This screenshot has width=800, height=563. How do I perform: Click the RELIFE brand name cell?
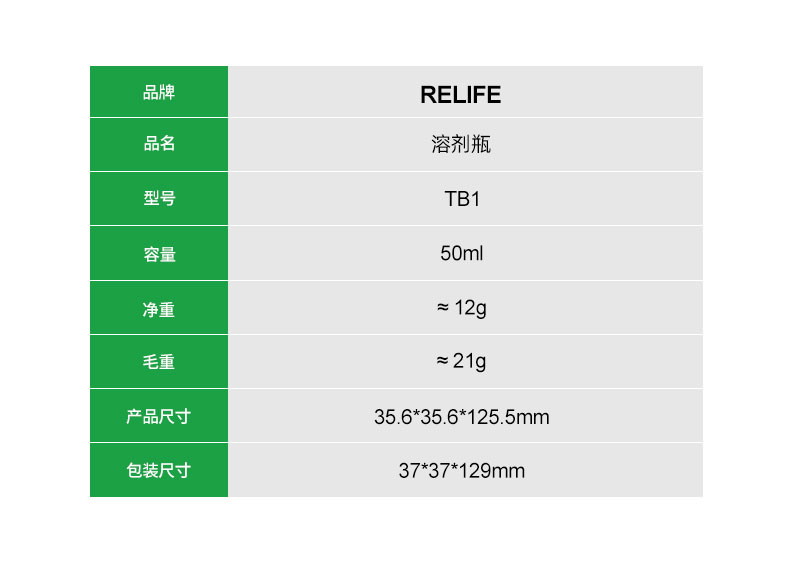(x=461, y=95)
